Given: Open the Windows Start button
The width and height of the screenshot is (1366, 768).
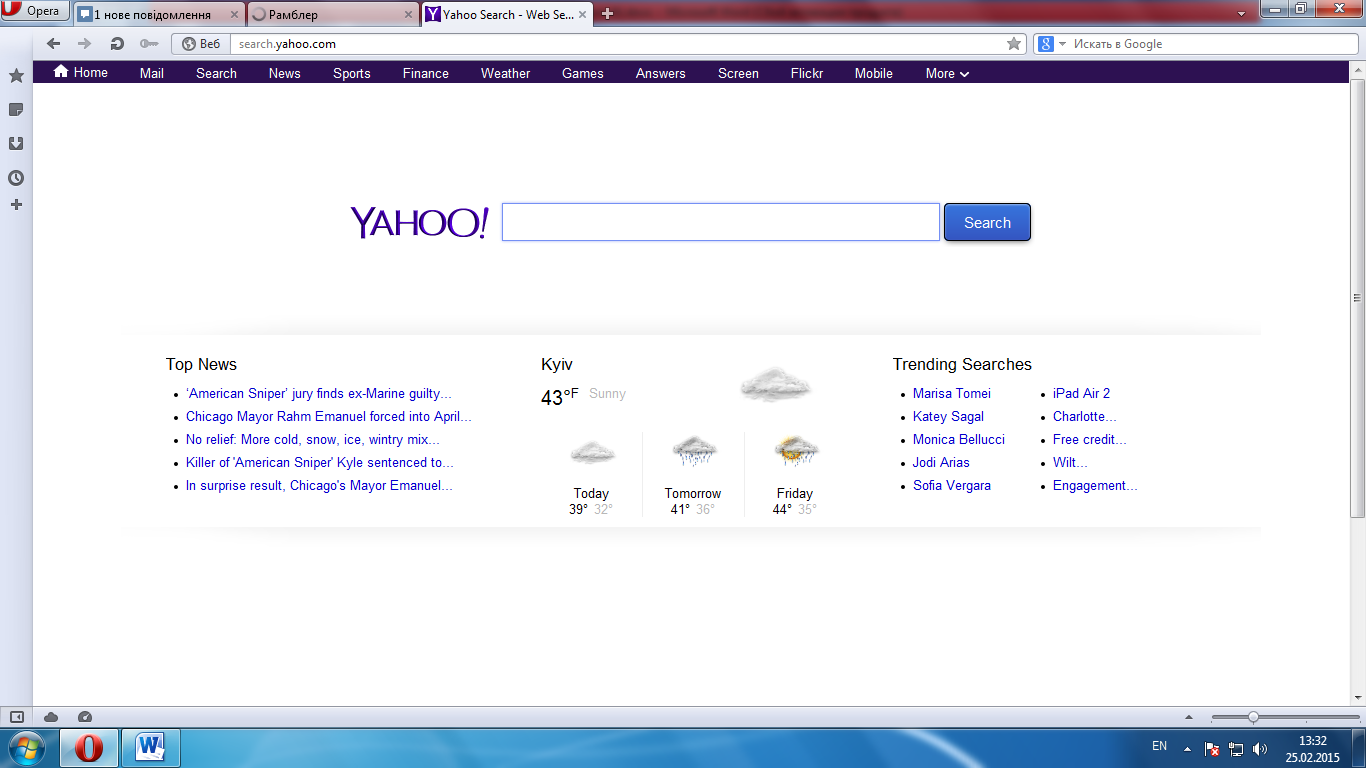Looking at the screenshot, I should (x=26, y=748).
